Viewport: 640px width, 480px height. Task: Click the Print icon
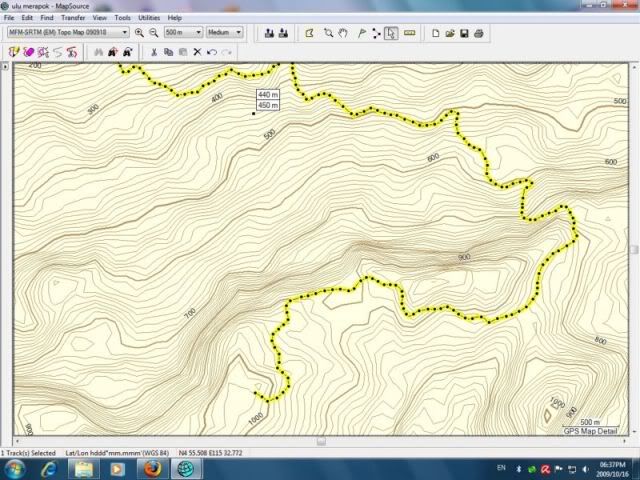(x=479, y=33)
